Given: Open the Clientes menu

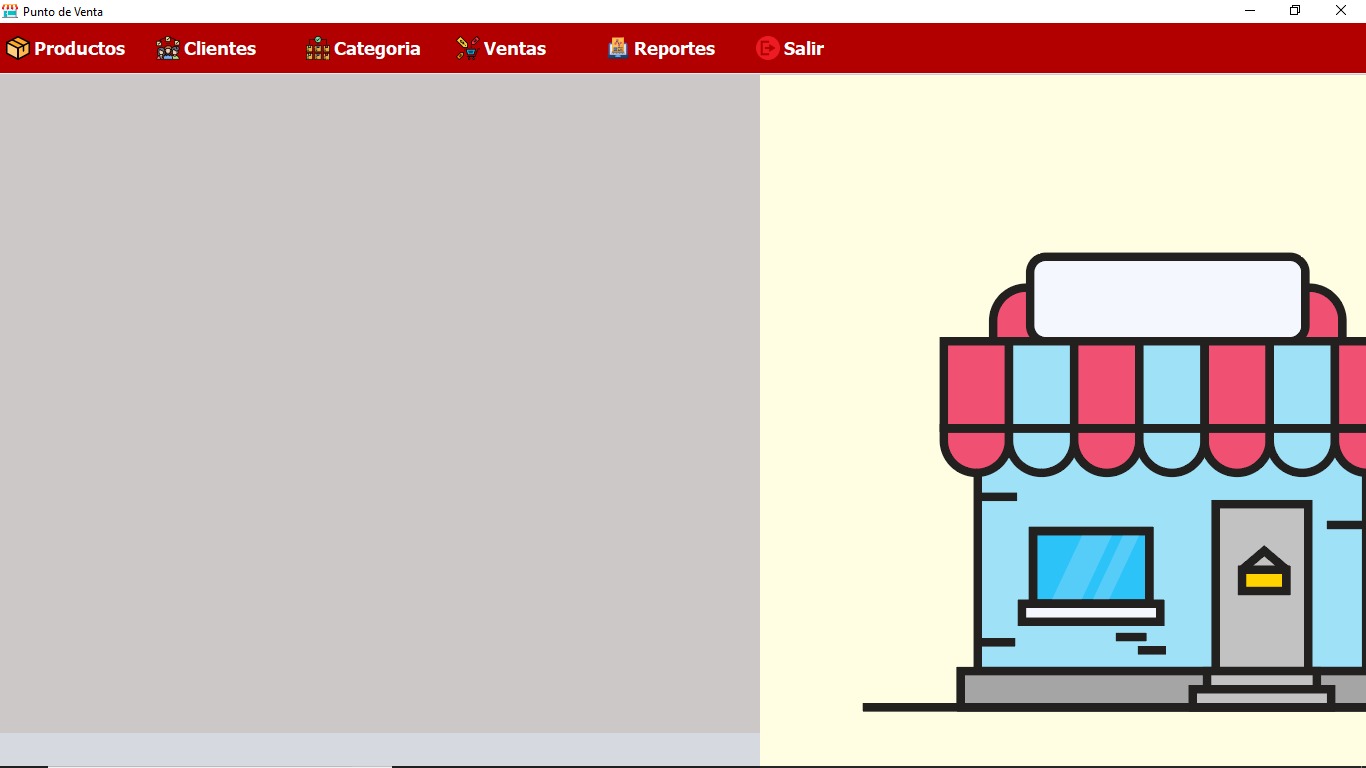Looking at the screenshot, I should coord(207,48).
